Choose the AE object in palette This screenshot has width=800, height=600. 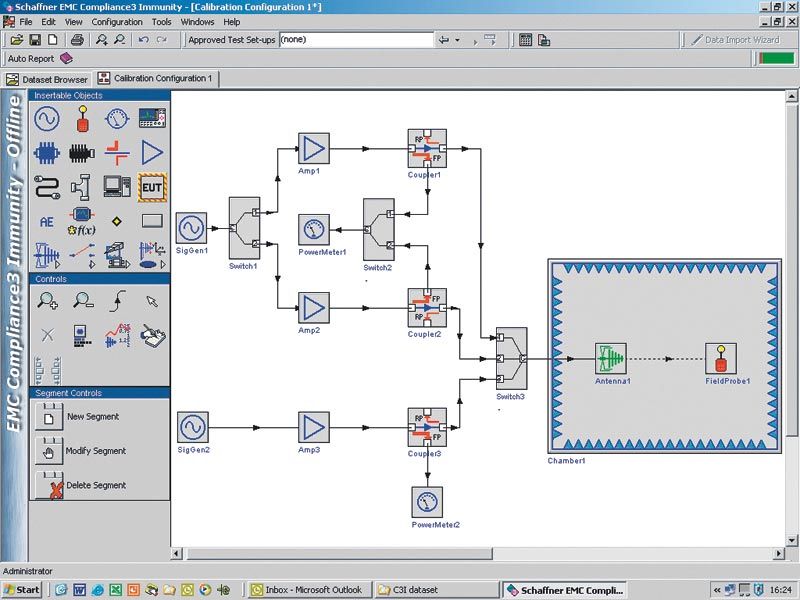click(46, 222)
